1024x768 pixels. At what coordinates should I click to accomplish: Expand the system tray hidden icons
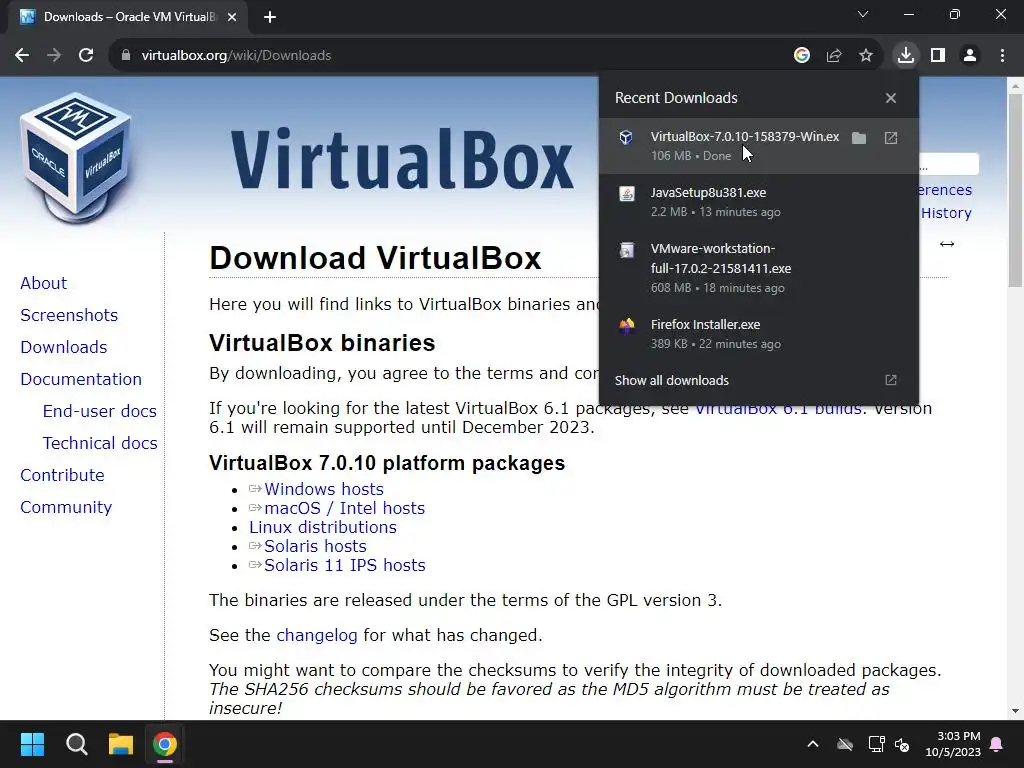pyautogui.click(x=812, y=744)
